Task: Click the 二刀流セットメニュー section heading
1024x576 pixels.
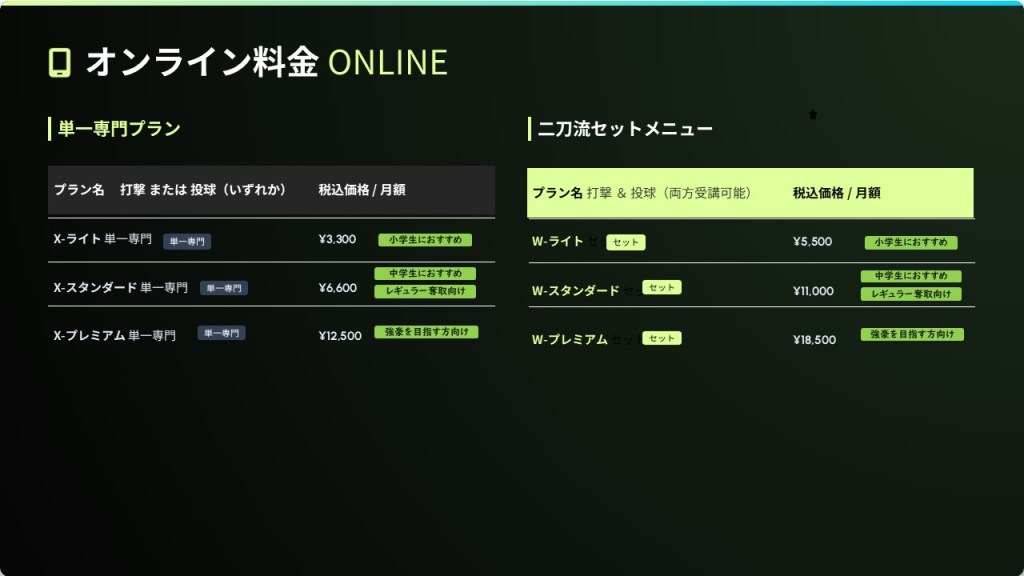Action: pyautogui.click(x=625, y=129)
